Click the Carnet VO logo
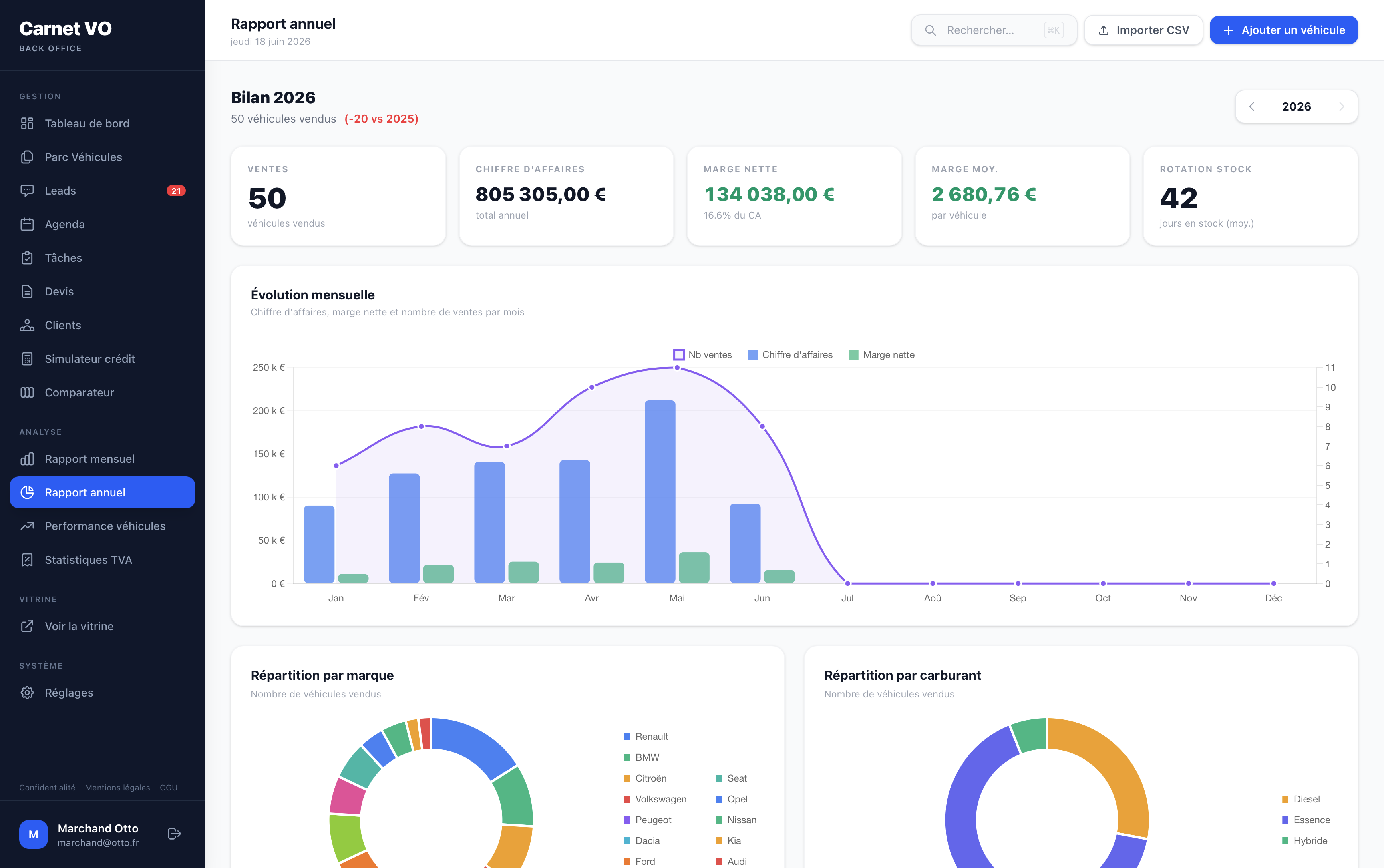Screen dimensions: 1384x868 (65, 28)
